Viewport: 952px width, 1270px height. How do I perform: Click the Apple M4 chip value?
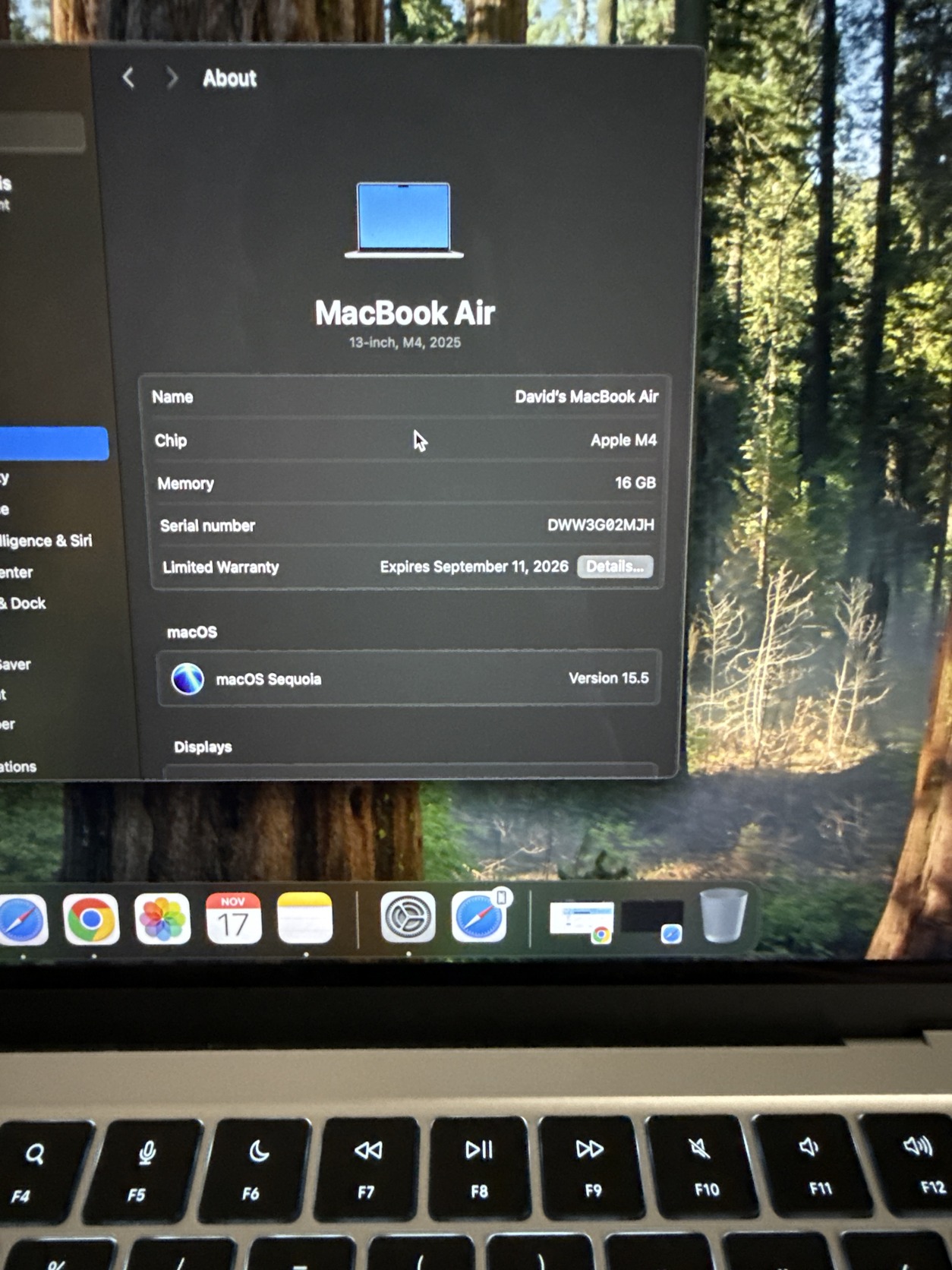point(623,441)
